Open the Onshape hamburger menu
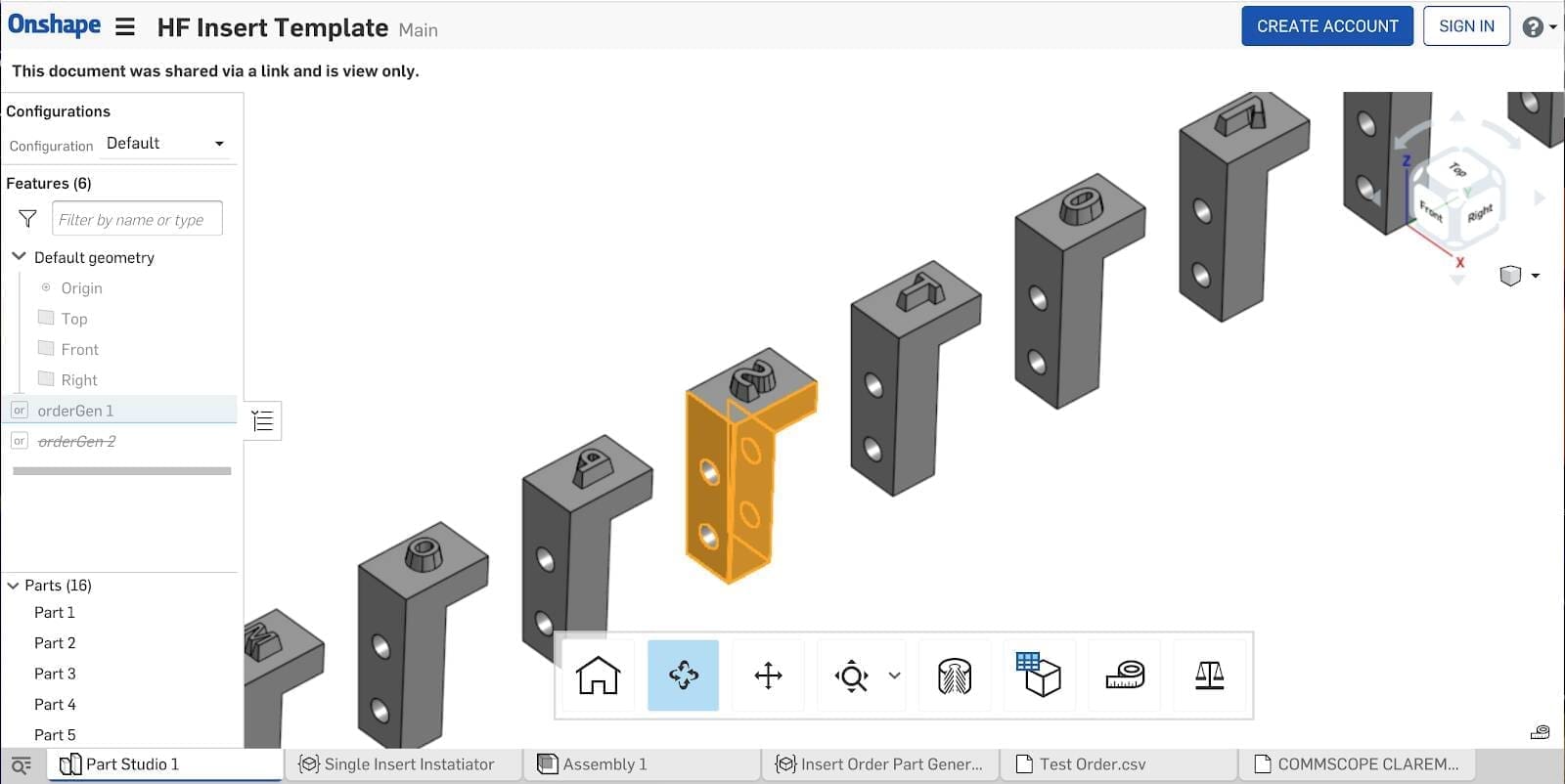Viewport: 1565px width, 784px height. [x=124, y=27]
